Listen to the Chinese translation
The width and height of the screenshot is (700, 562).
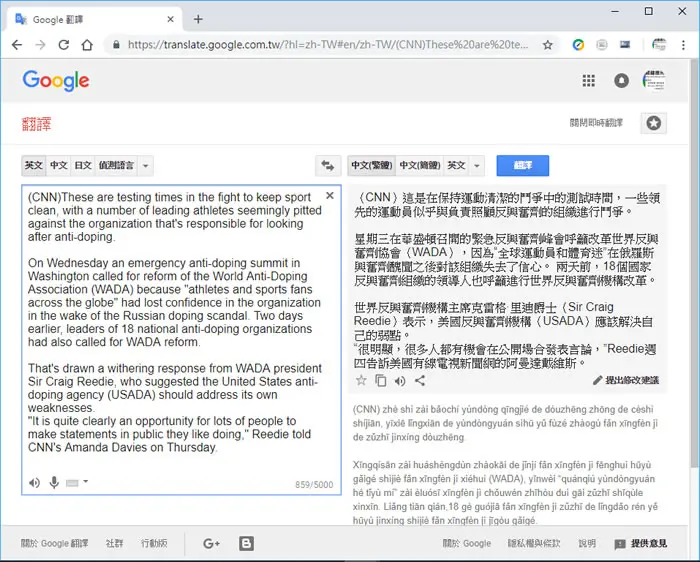[400, 381]
